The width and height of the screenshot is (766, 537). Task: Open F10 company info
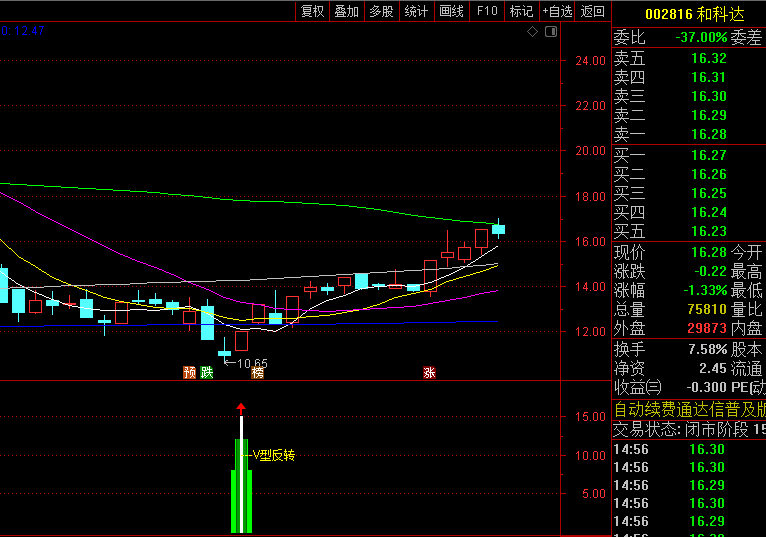[x=487, y=11]
